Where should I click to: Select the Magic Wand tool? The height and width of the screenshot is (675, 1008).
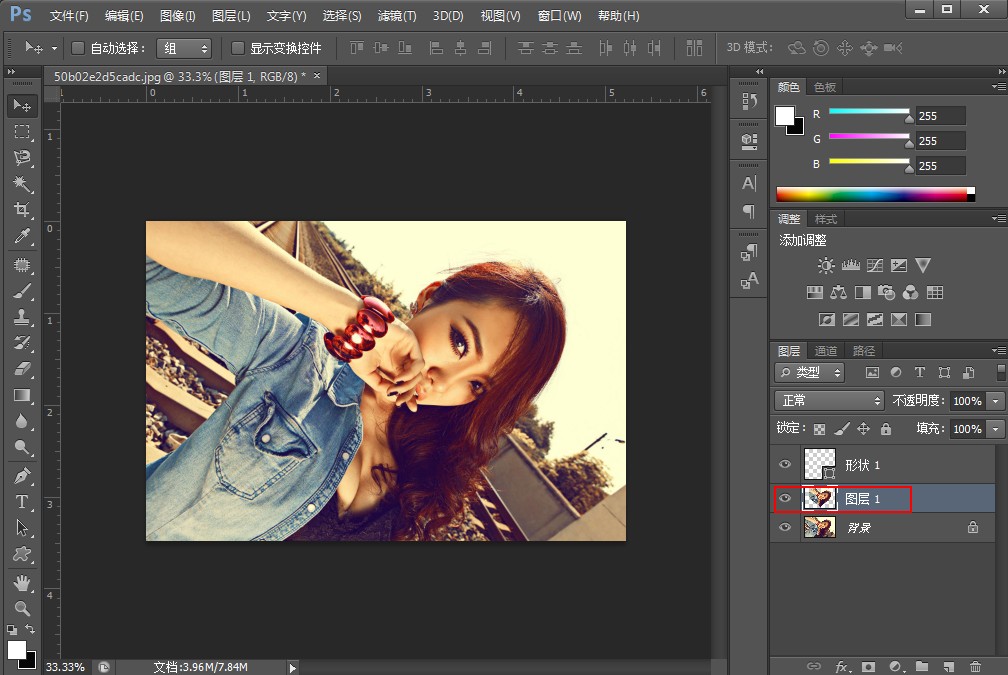[x=22, y=184]
